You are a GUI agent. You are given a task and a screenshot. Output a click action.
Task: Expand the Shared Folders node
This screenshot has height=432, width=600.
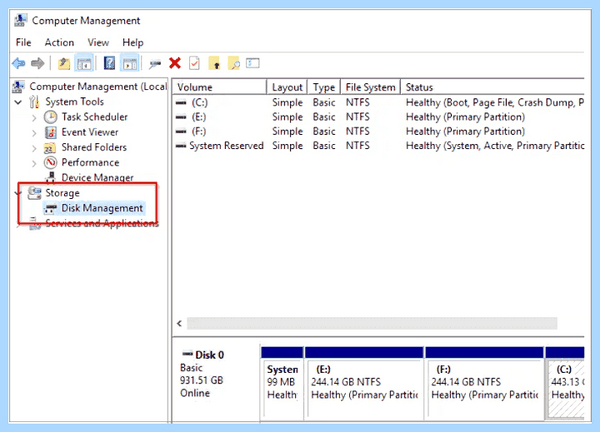[34, 148]
